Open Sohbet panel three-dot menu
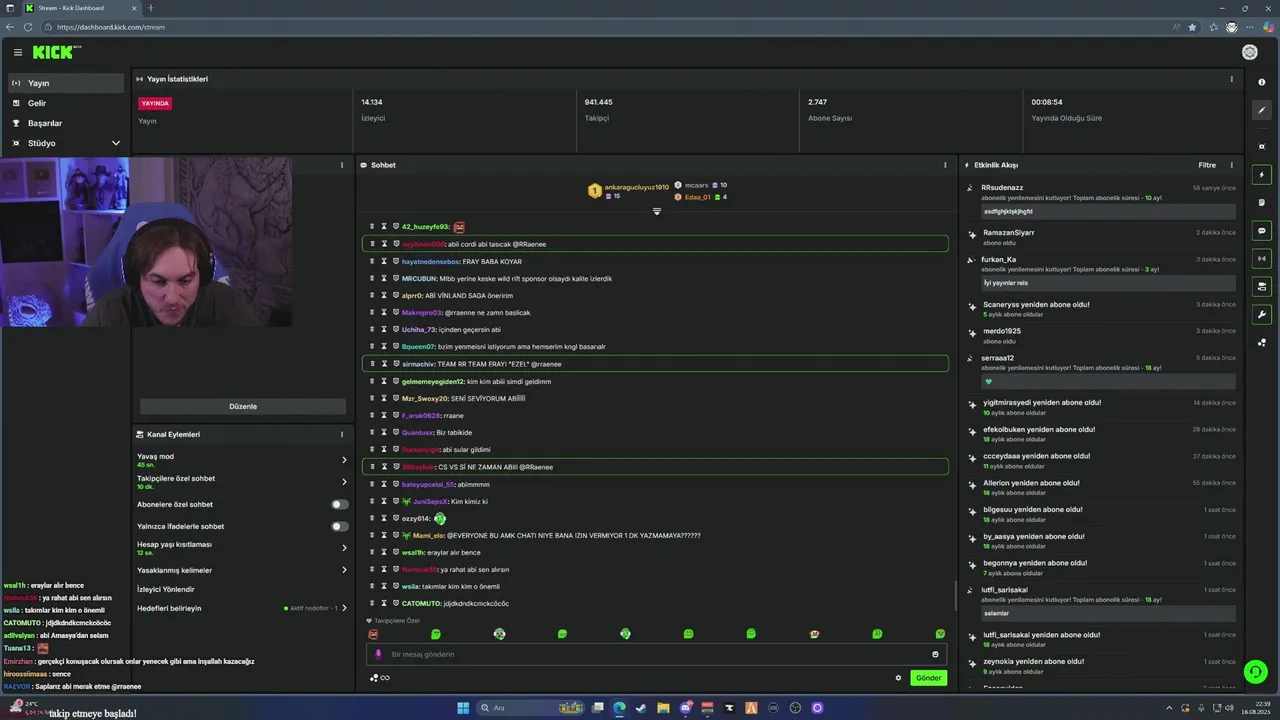 tap(945, 165)
